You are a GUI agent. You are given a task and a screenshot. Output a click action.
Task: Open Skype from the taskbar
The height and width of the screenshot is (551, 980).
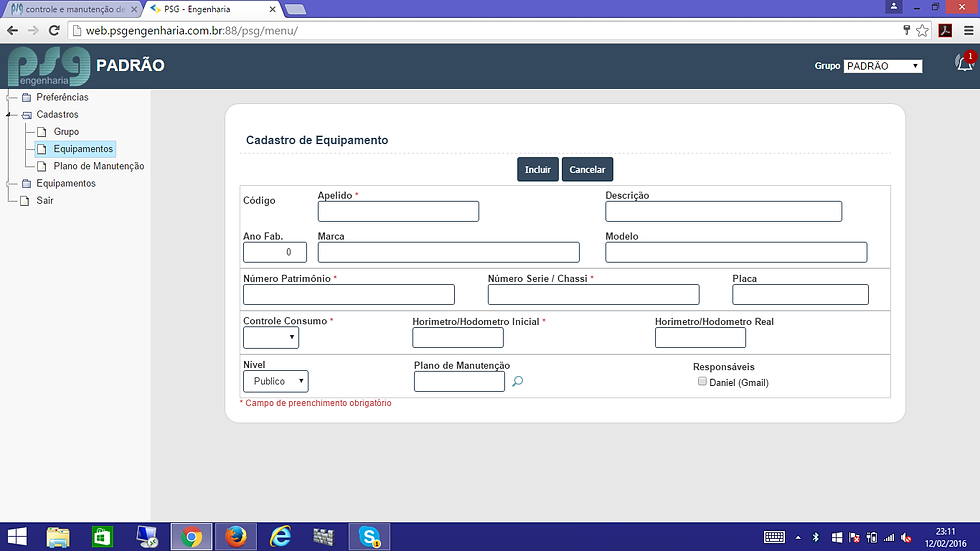coord(369,537)
